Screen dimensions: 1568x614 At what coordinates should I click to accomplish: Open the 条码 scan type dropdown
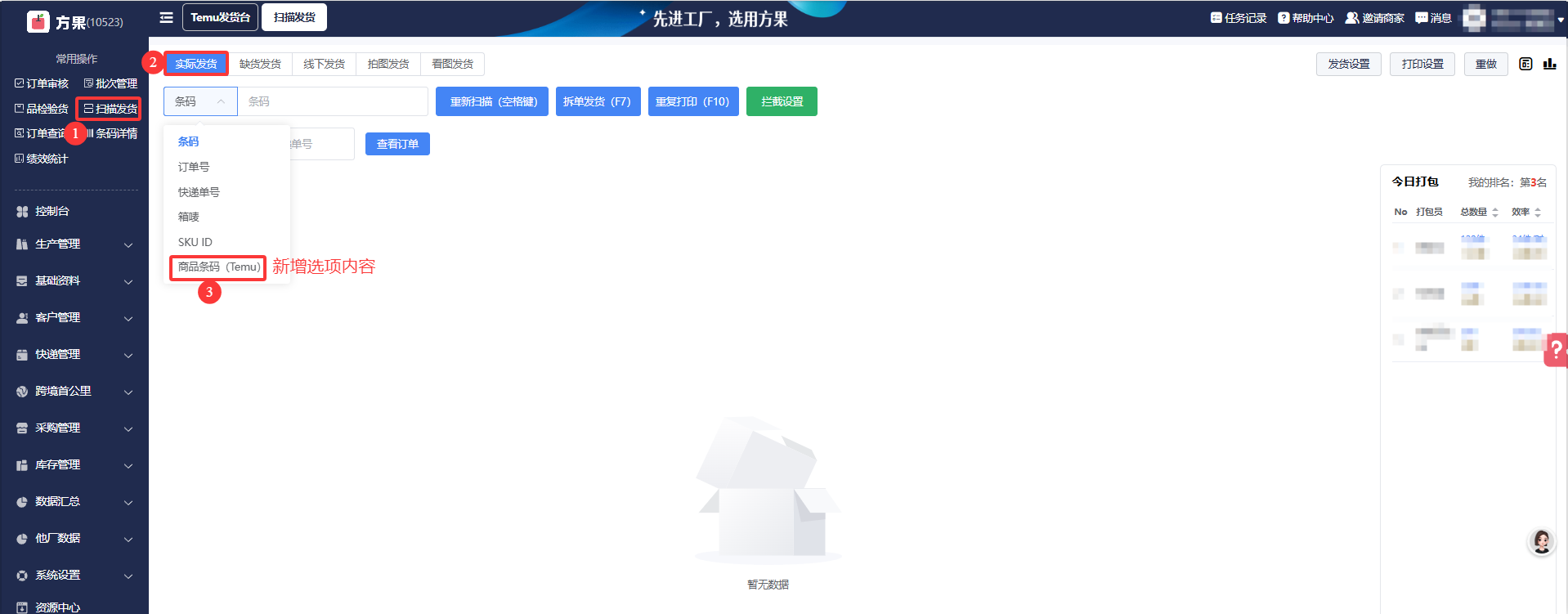(x=200, y=101)
